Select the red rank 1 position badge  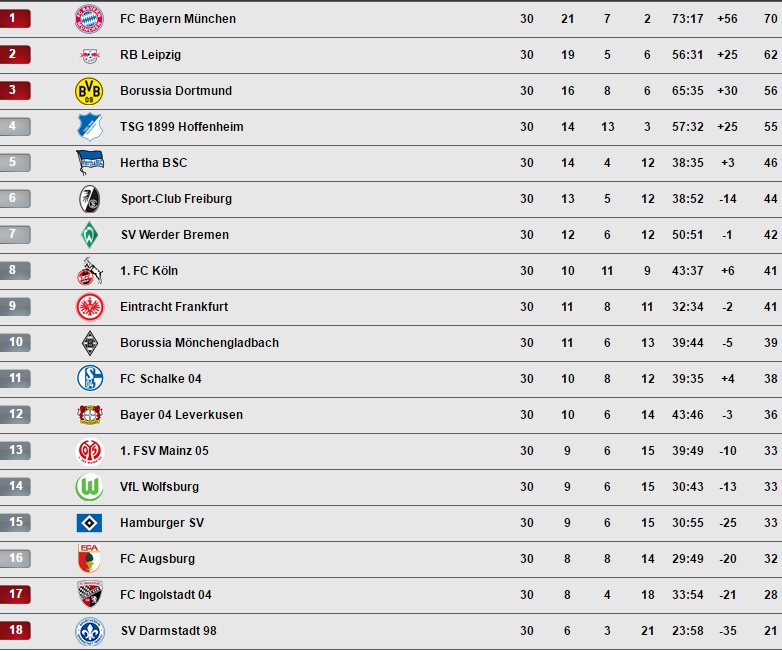15,18
